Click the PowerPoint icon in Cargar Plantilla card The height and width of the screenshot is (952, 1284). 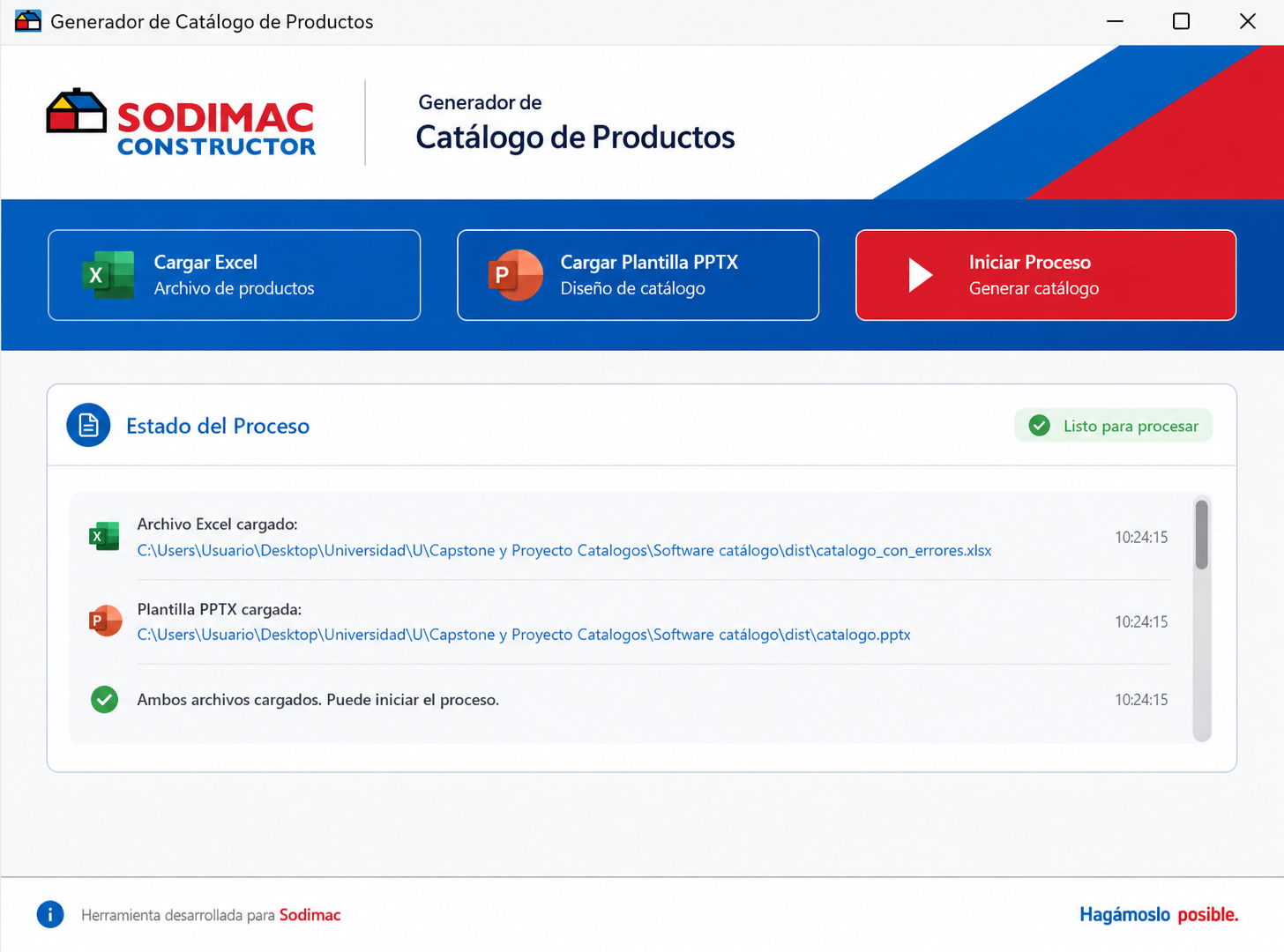516,275
